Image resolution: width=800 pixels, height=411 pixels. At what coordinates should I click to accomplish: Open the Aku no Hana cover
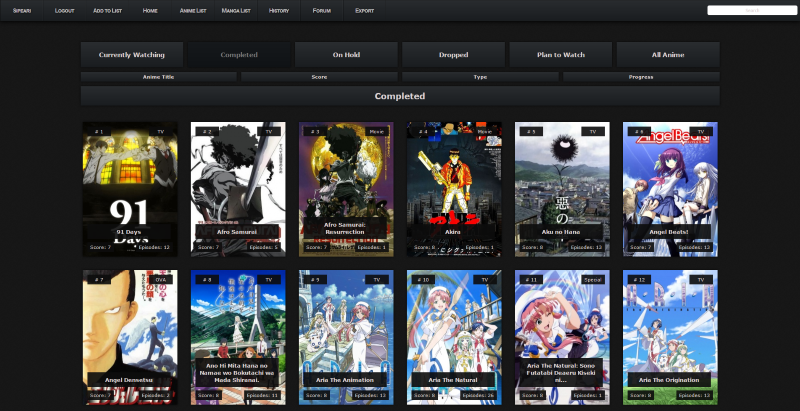(x=562, y=189)
